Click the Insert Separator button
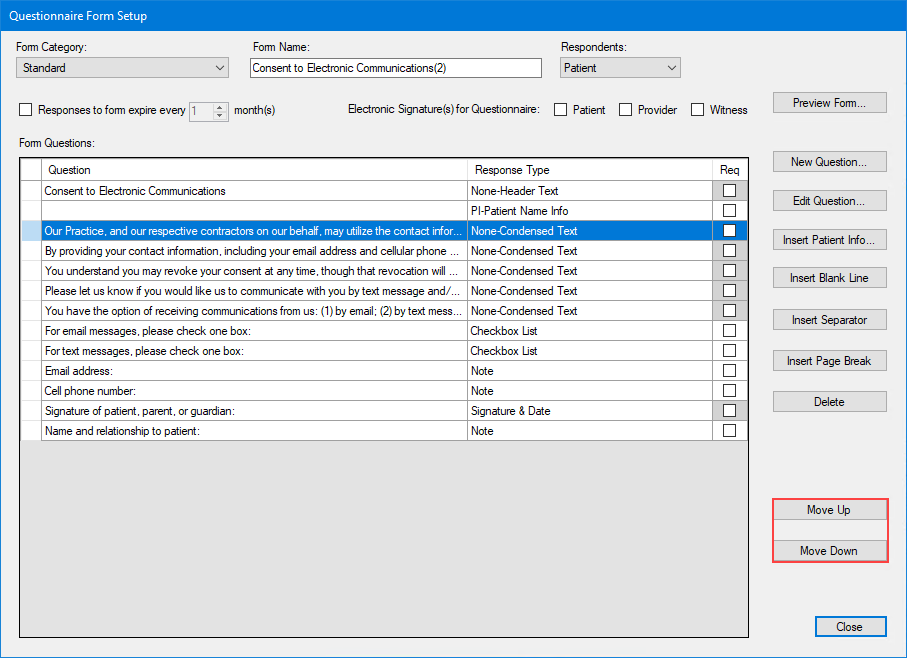Image resolution: width=907 pixels, height=658 pixels. coord(829,320)
